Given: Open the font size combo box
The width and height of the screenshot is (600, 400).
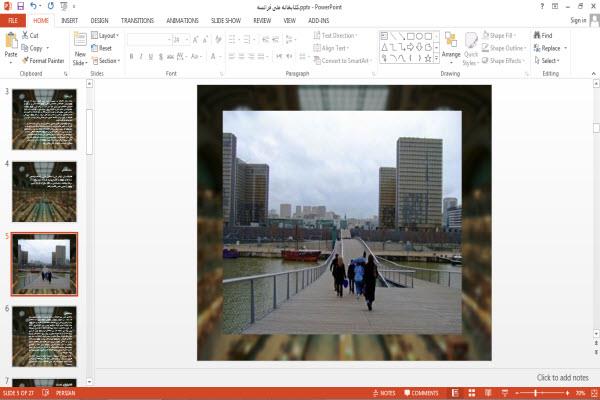Looking at the screenshot, I should tap(181, 39).
